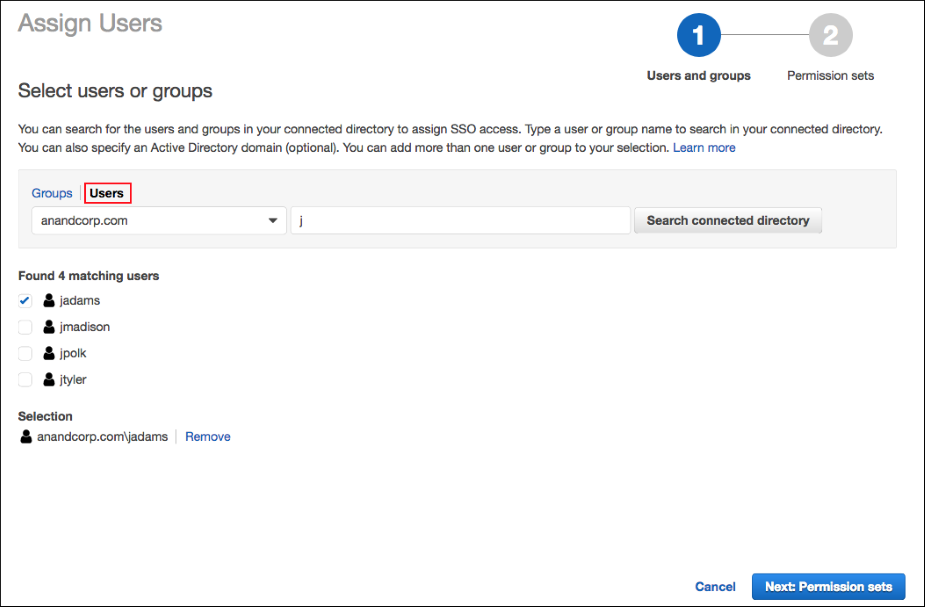Remove anandcorp.com\jadams from Selection
Image resolution: width=925 pixels, height=607 pixels.
(207, 436)
